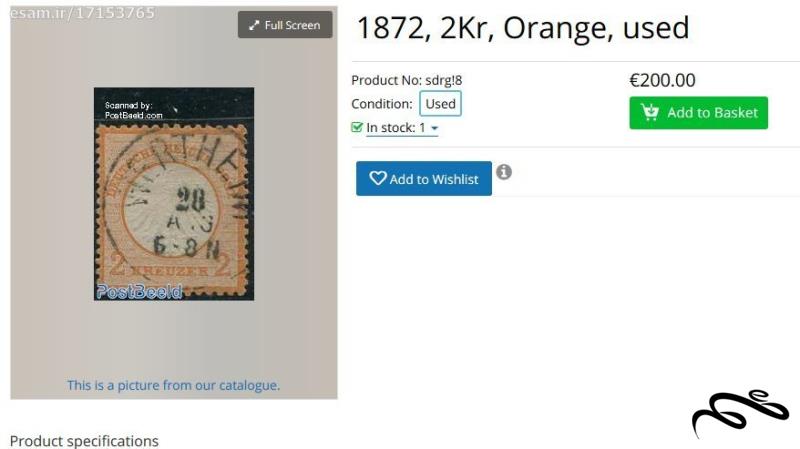Click the PostBeeld watermark logo on the stamp

[139, 291]
